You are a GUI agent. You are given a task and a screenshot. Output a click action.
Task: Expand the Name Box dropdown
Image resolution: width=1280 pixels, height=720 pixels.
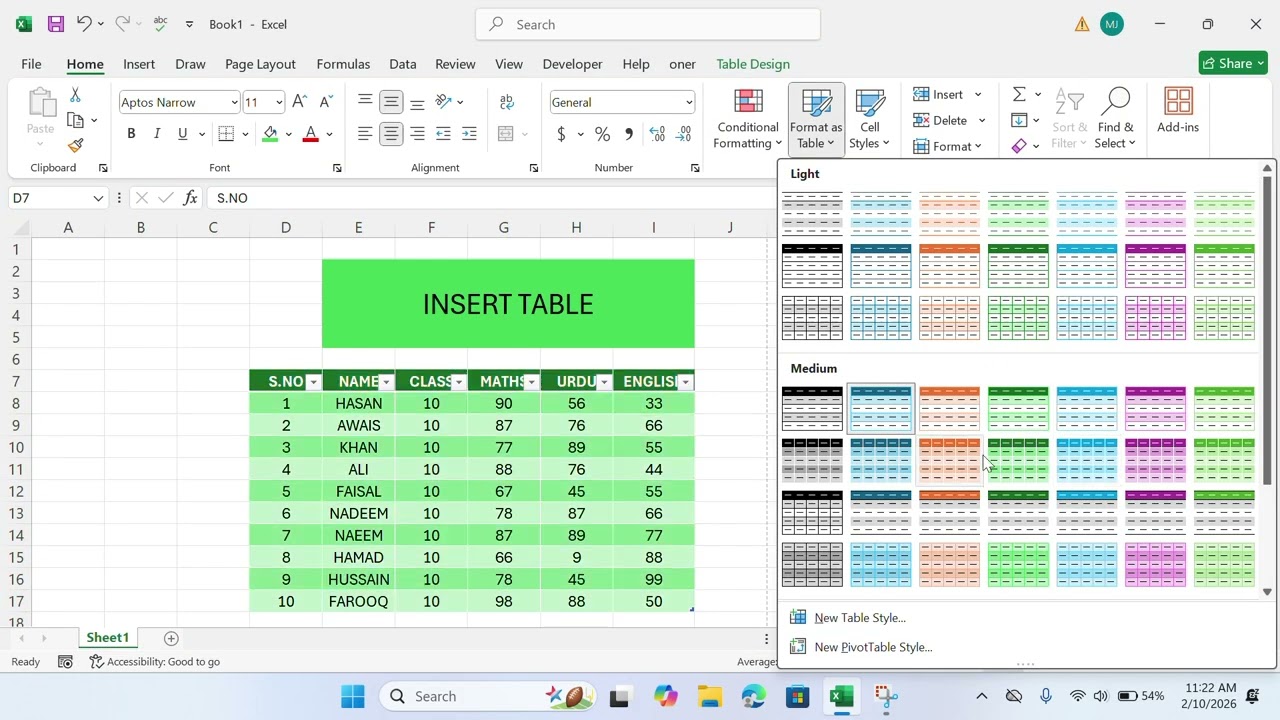tap(98, 198)
